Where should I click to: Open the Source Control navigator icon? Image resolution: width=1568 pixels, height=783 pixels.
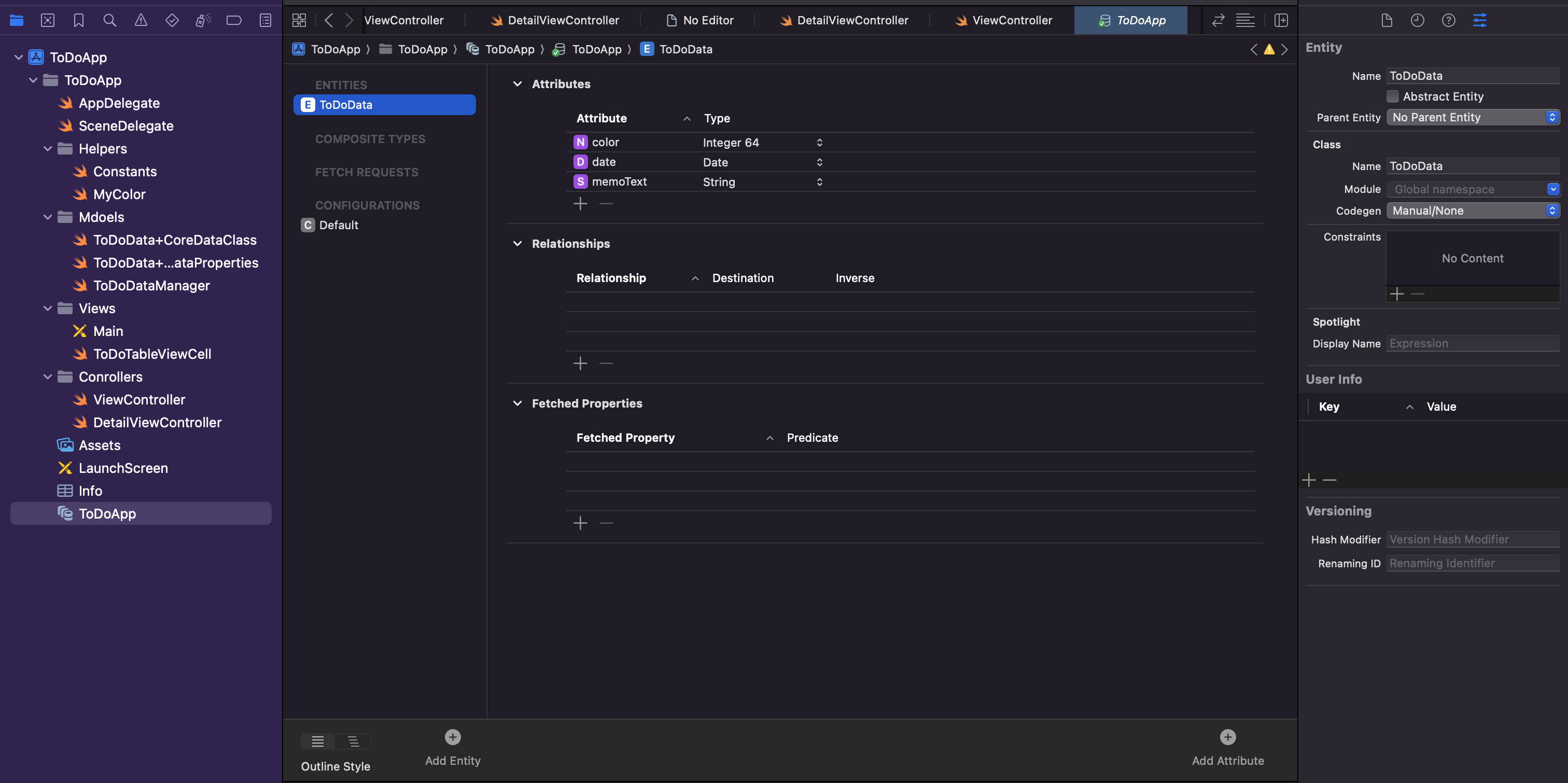click(48, 20)
